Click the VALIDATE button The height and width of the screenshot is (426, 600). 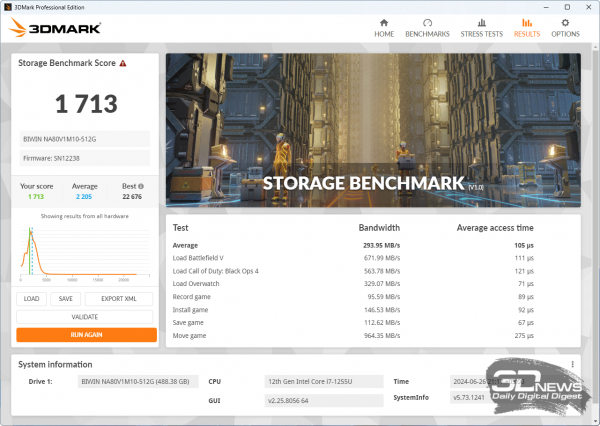pos(86,316)
